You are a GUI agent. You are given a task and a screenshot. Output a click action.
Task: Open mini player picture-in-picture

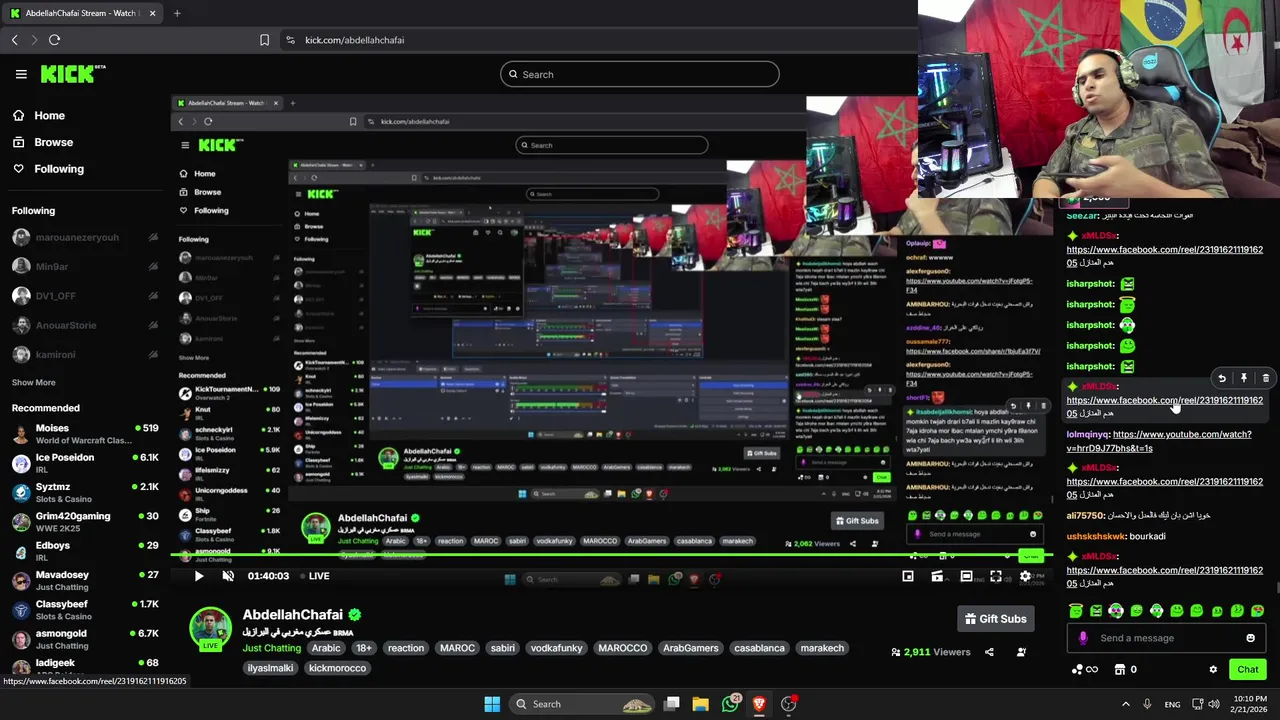[908, 576]
